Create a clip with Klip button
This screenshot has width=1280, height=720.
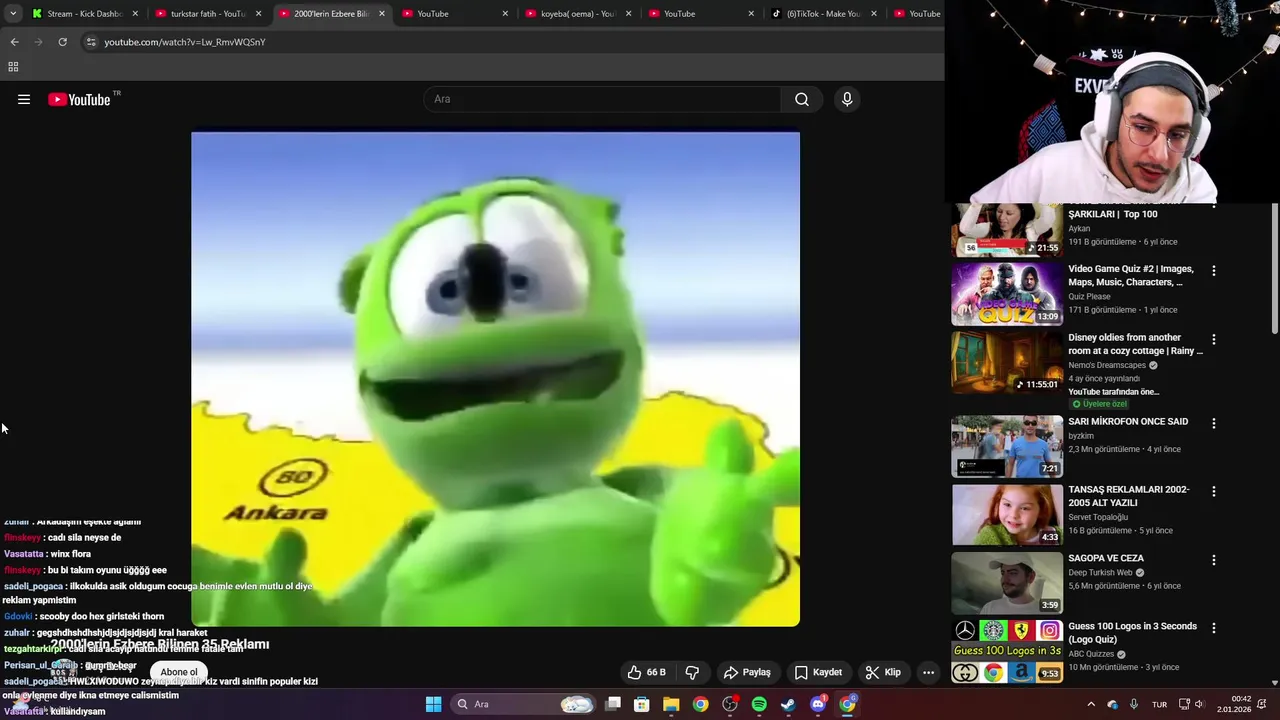(x=883, y=672)
